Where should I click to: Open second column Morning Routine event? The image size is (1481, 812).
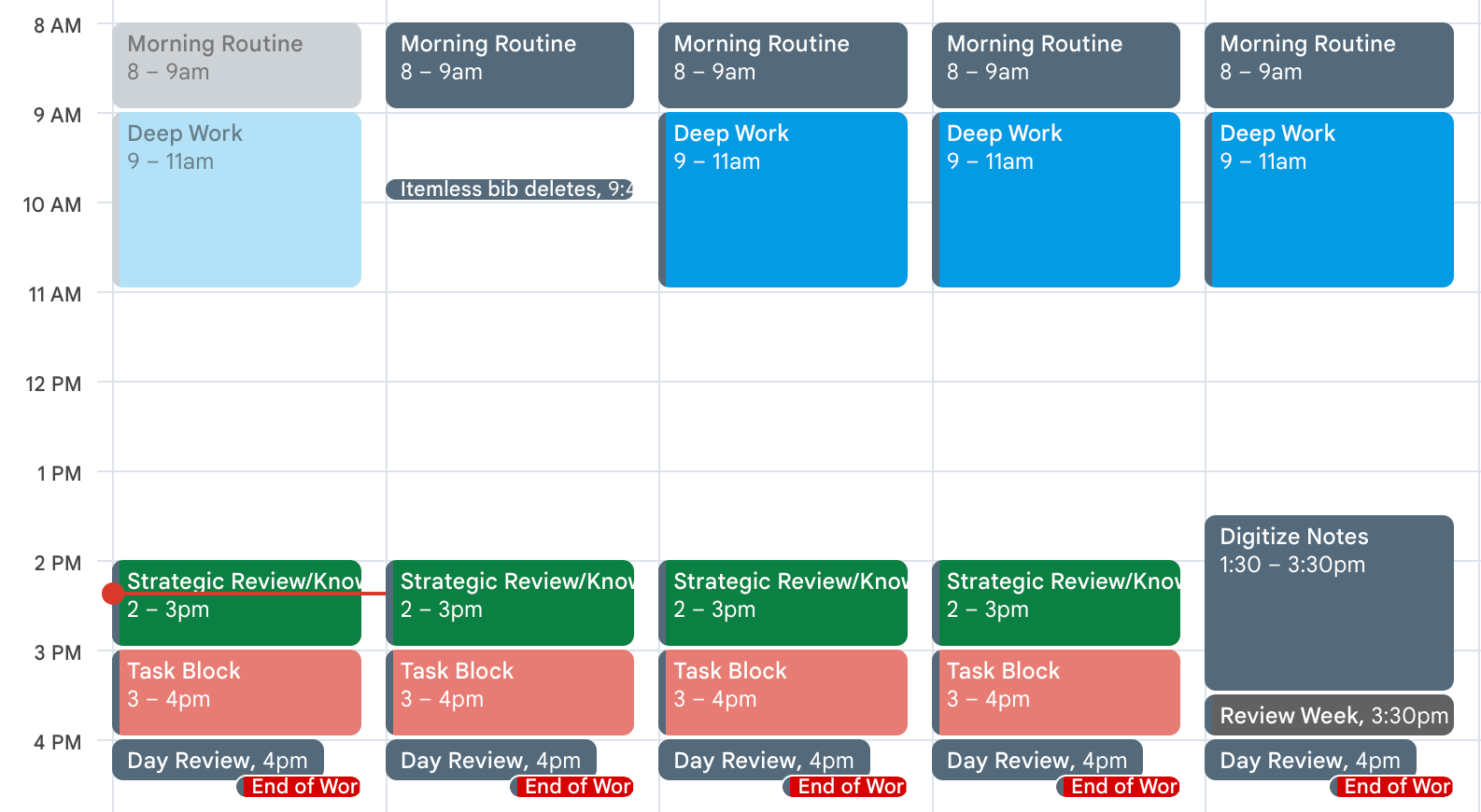tap(510, 65)
